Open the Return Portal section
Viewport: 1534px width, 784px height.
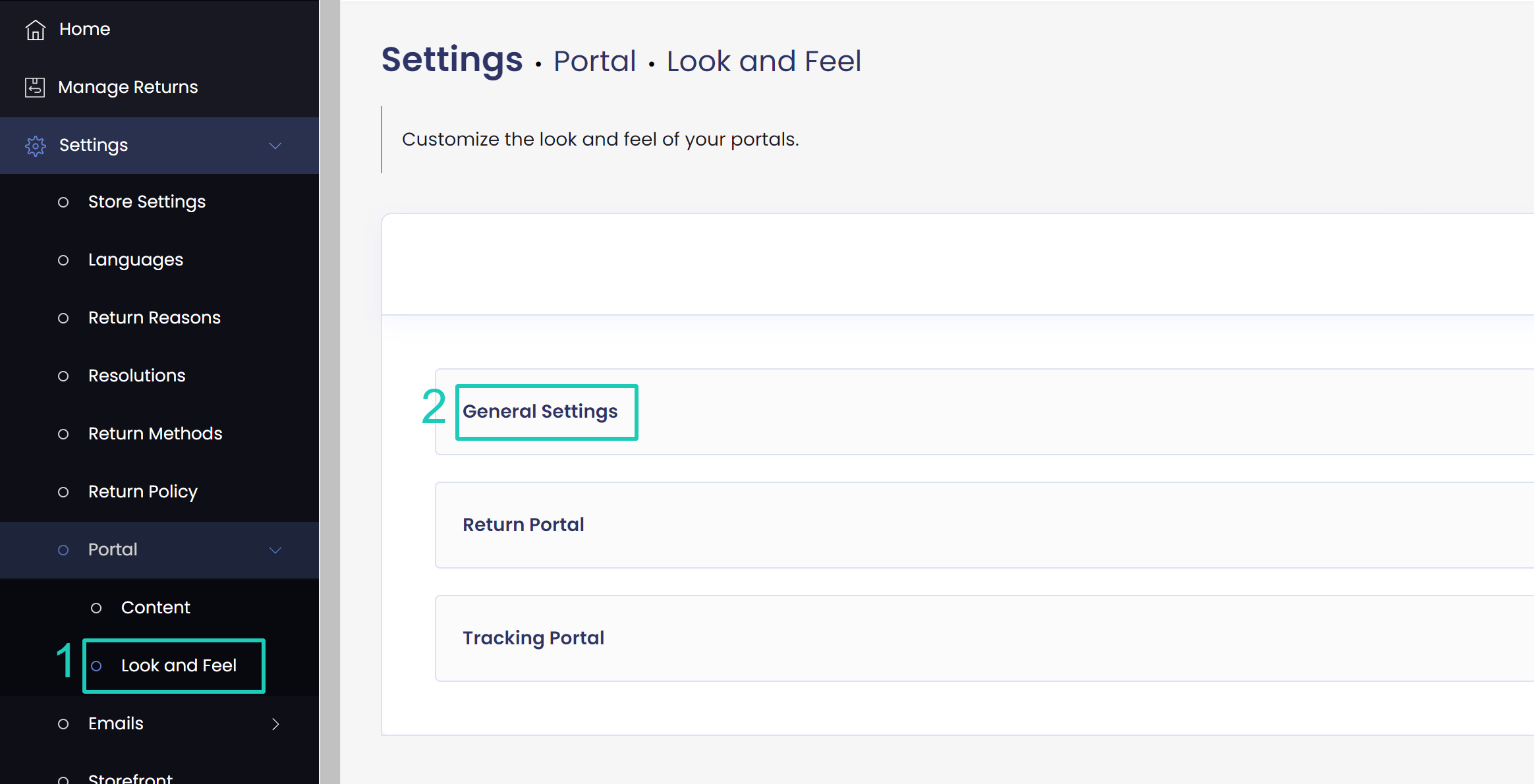coord(524,525)
